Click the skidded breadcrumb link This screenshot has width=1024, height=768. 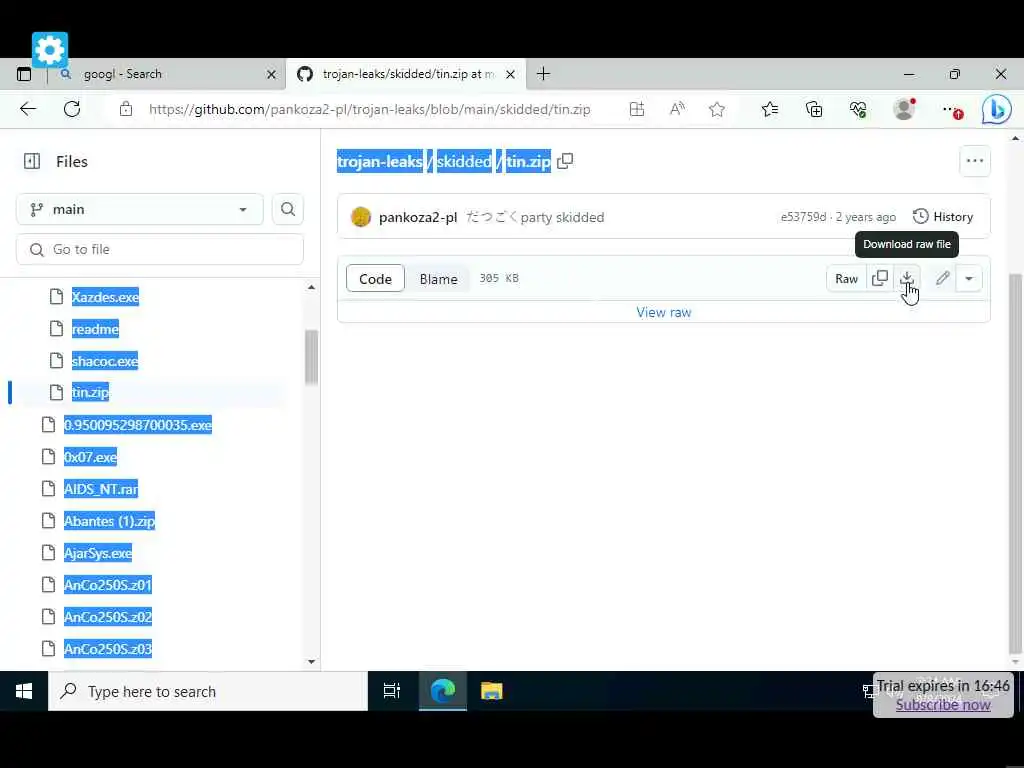click(x=464, y=161)
